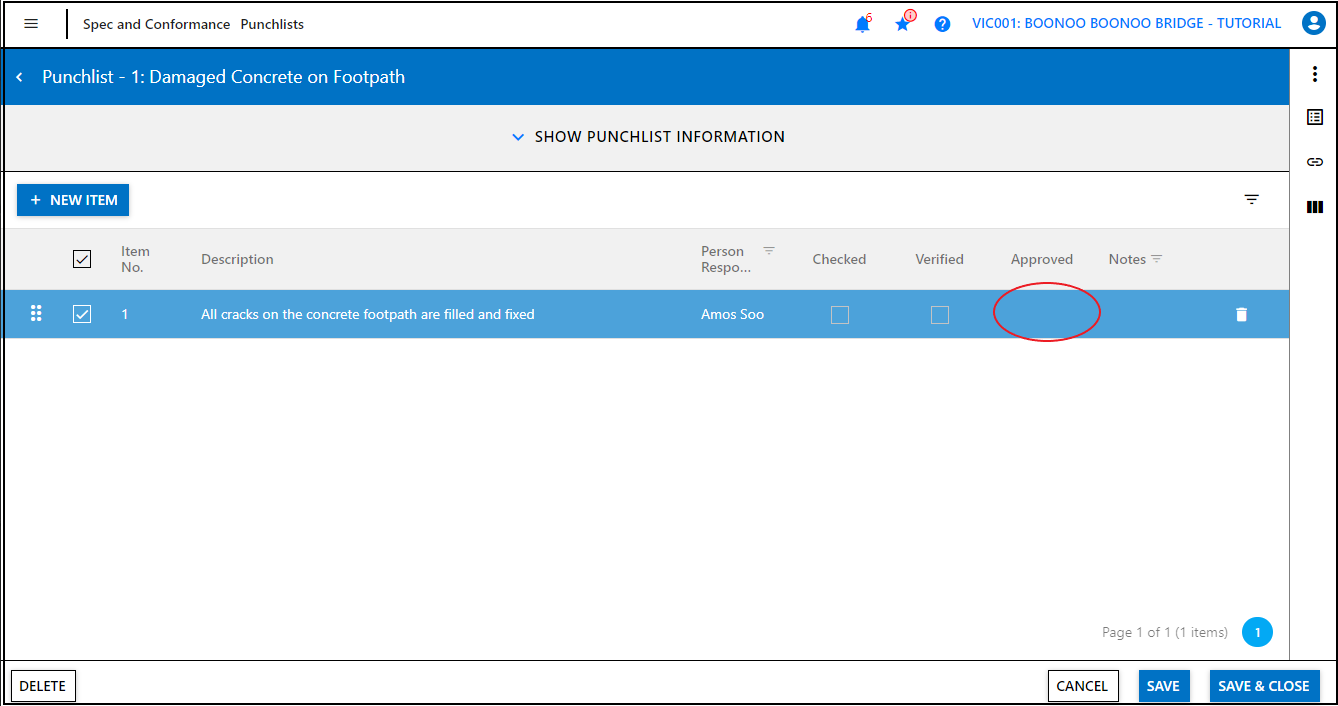
Task: Tick the Verified box for item 1
Action: point(940,315)
